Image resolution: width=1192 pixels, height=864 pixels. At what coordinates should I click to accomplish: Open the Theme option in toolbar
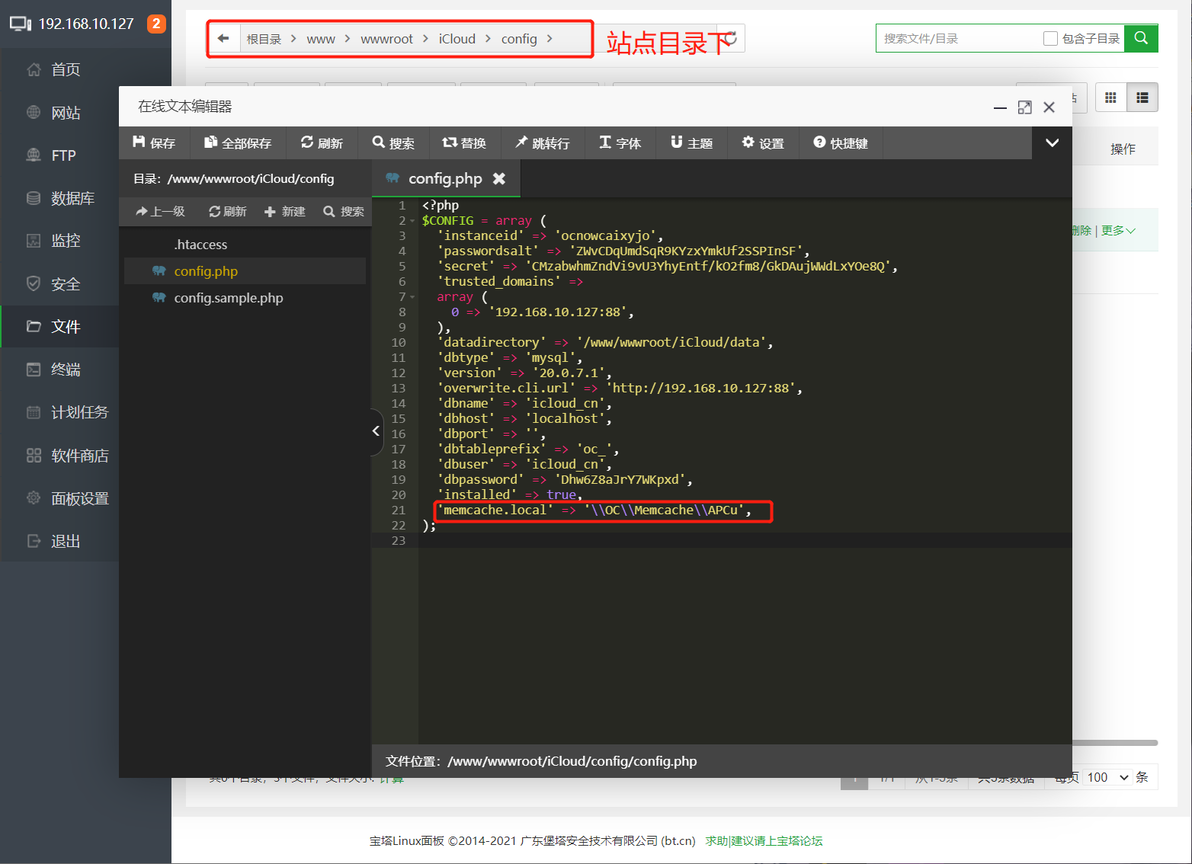(x=691, y=143)
